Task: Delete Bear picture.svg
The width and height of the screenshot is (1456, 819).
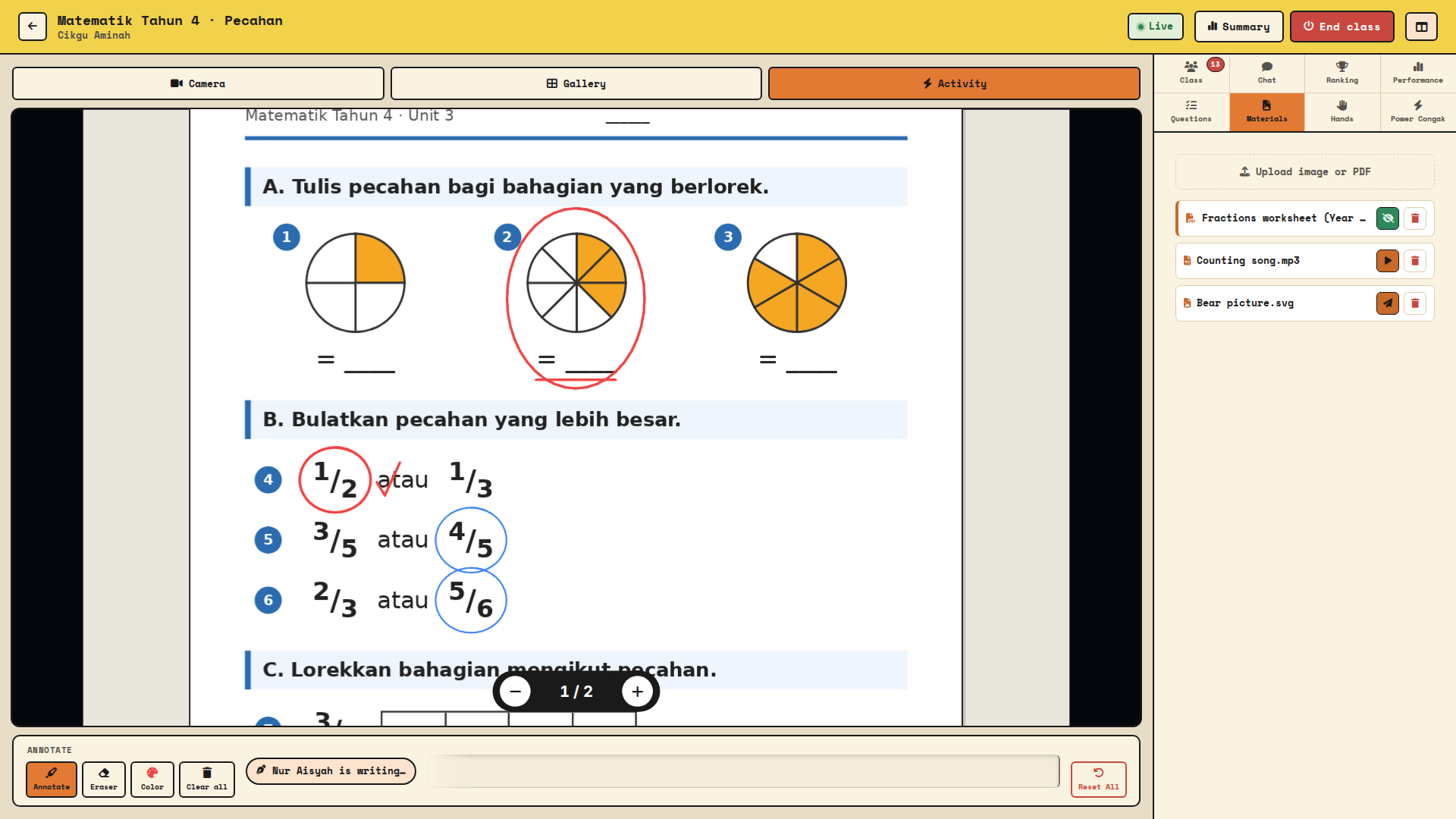Action: [1414, 303]
